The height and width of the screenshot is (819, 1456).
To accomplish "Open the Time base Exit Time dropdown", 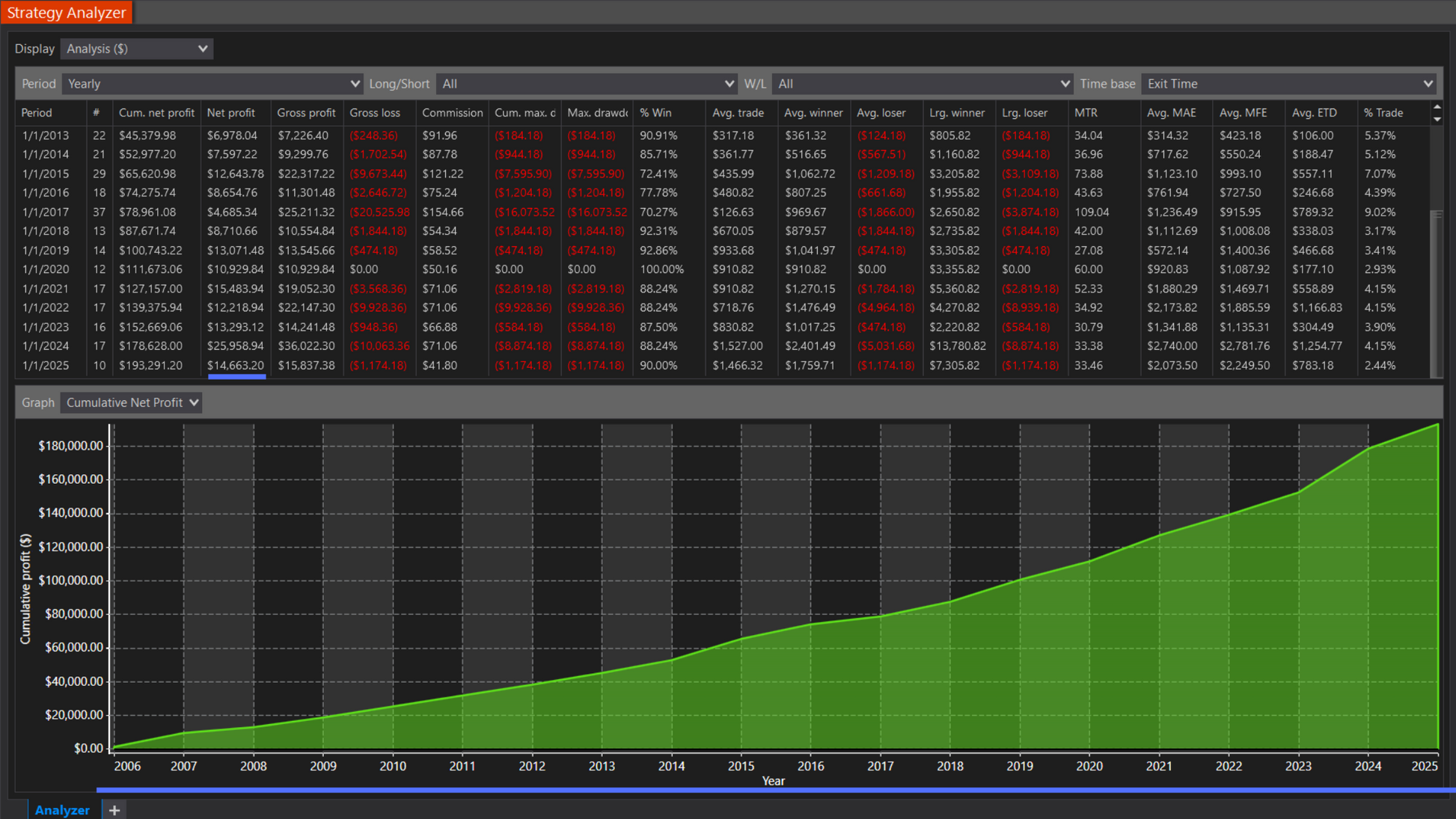I will click(x=1290, y=84).
